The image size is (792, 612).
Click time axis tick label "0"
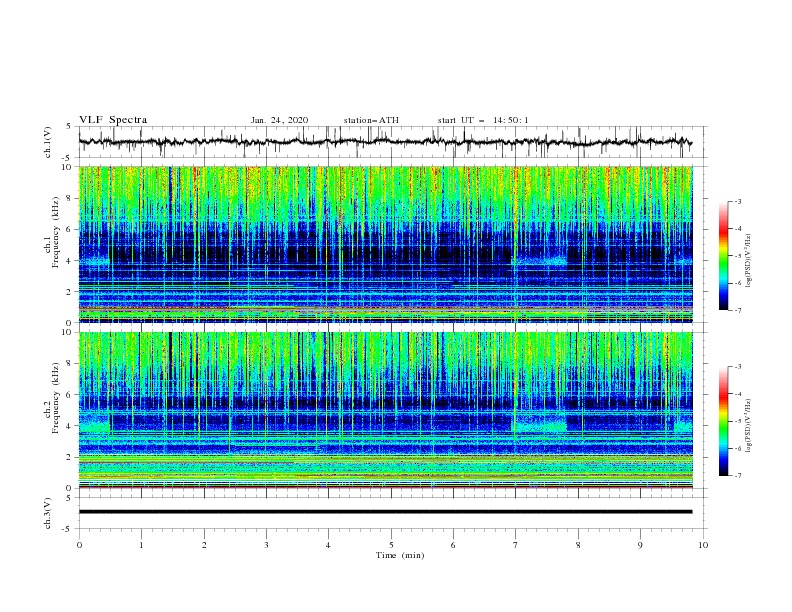pyautogui.click(x=79, y=545)
